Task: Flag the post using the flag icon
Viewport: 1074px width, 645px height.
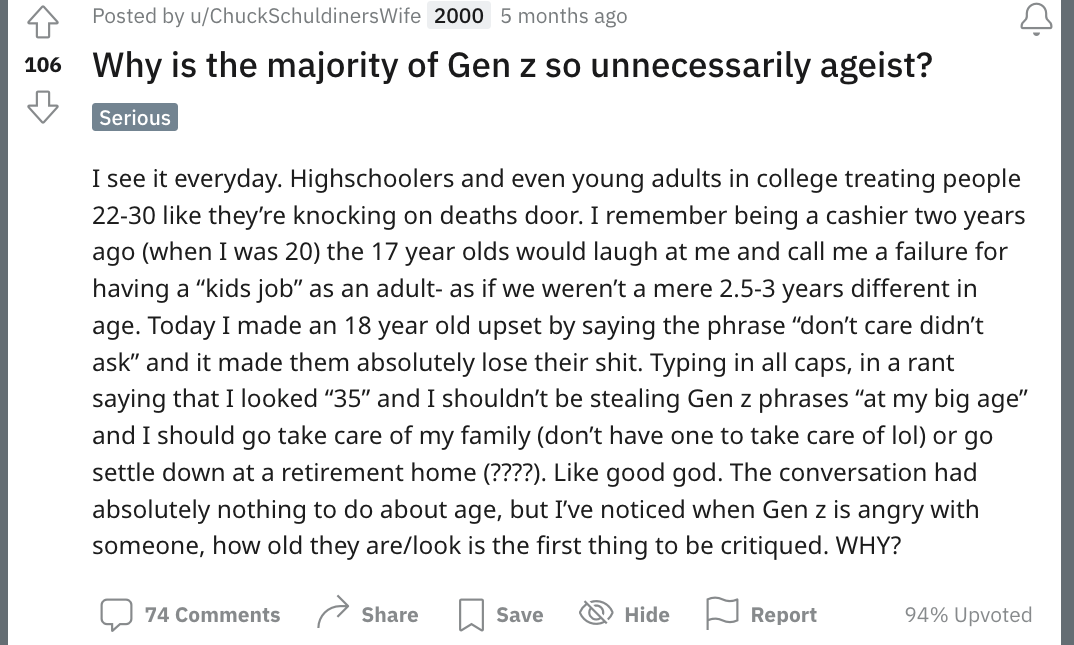Action: [722, 613]
